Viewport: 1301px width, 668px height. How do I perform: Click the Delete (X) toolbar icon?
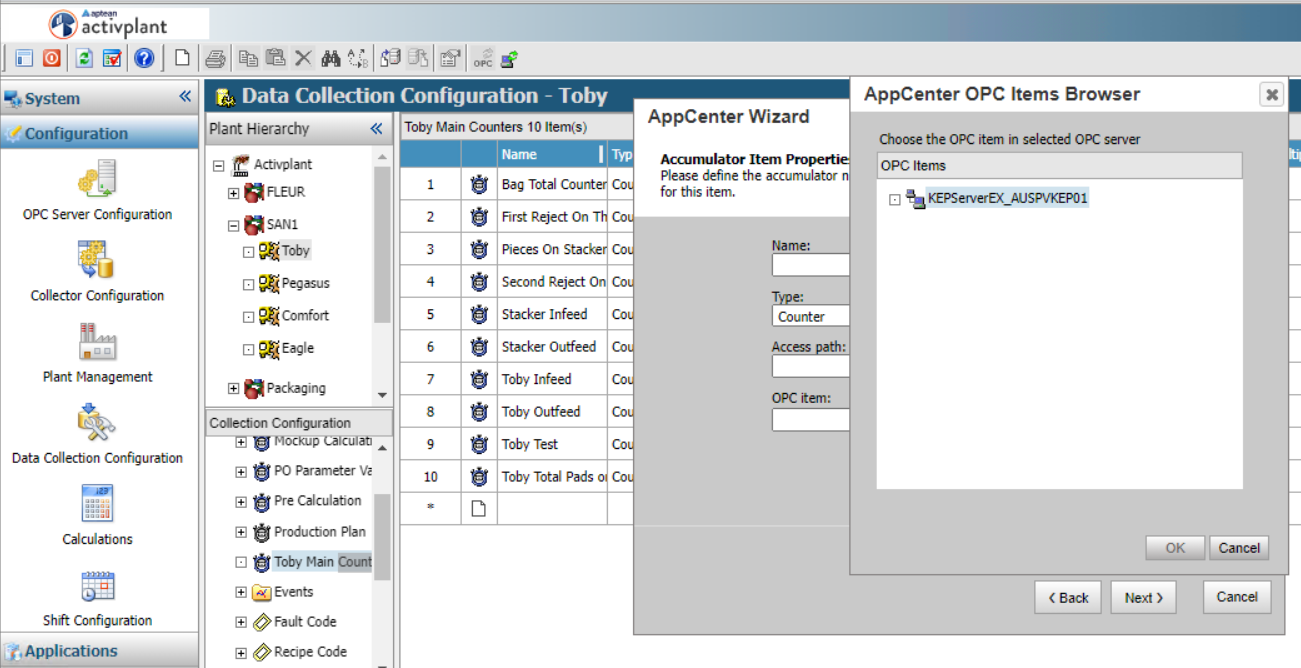point(302,58)
